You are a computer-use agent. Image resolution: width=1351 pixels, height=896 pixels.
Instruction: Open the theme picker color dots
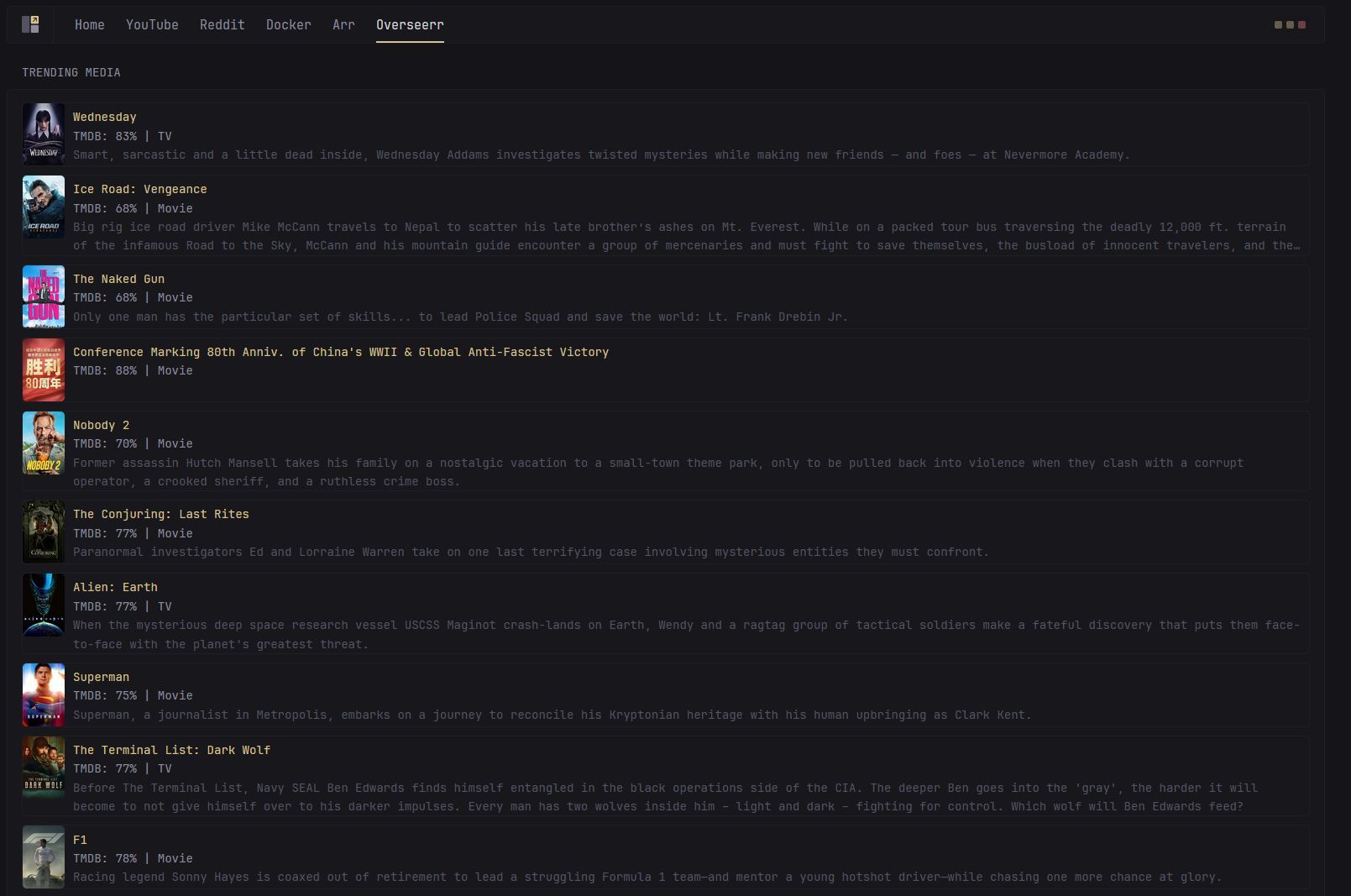[x=1290, y=24]
